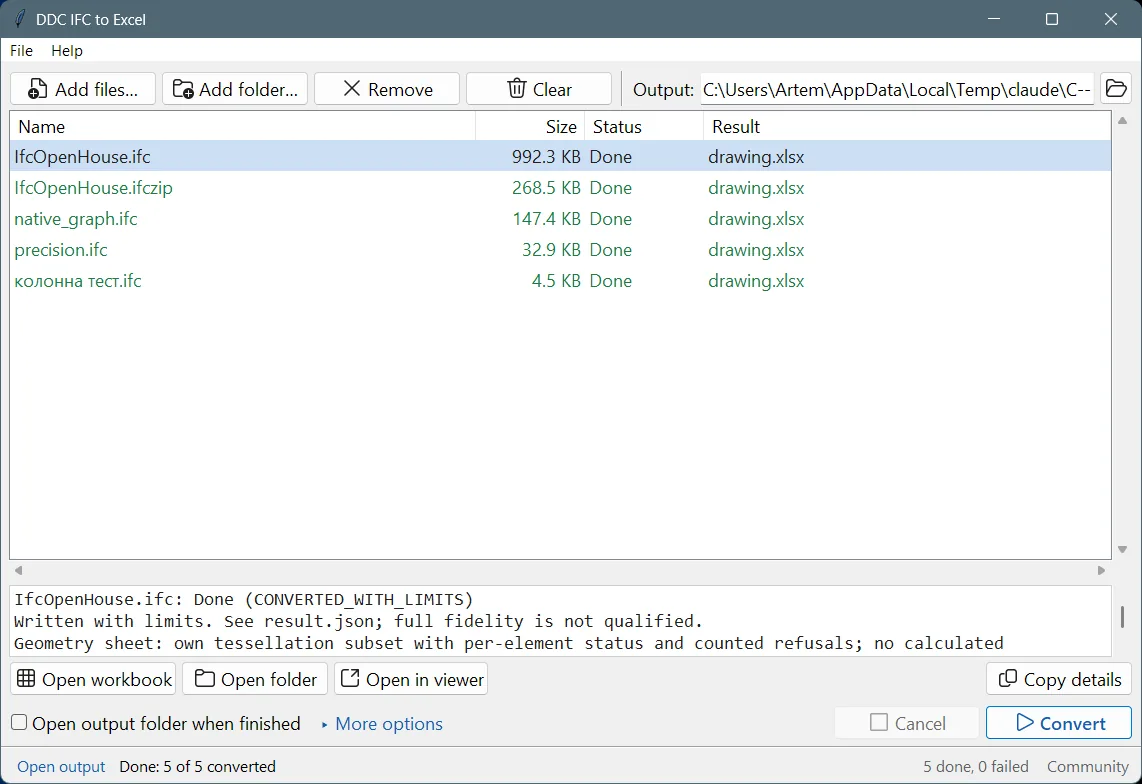Screen dimensions: 1142x784
Task: Sort by the Size column header
Action: 530,127
